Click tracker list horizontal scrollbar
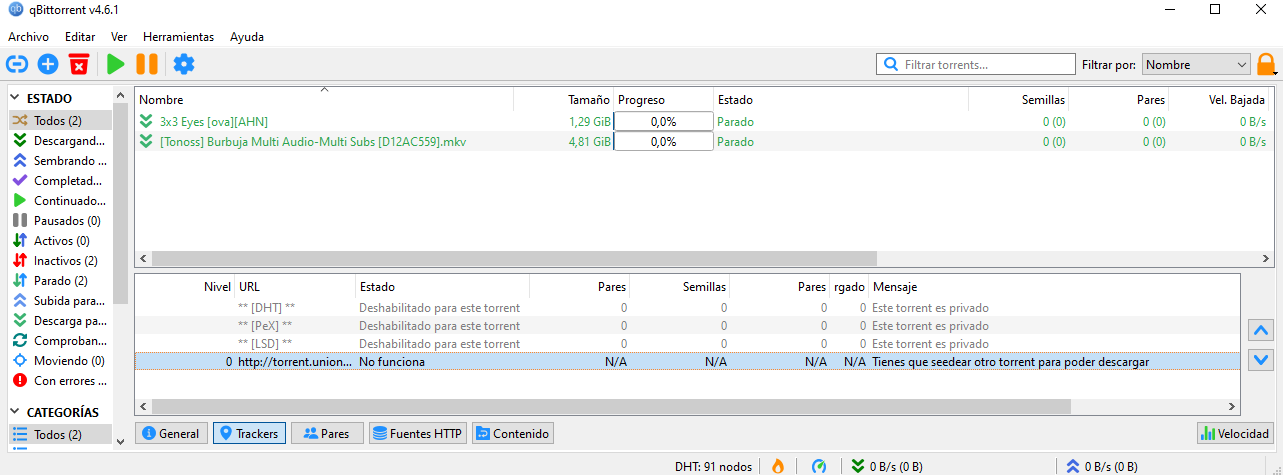 point(611,407)
